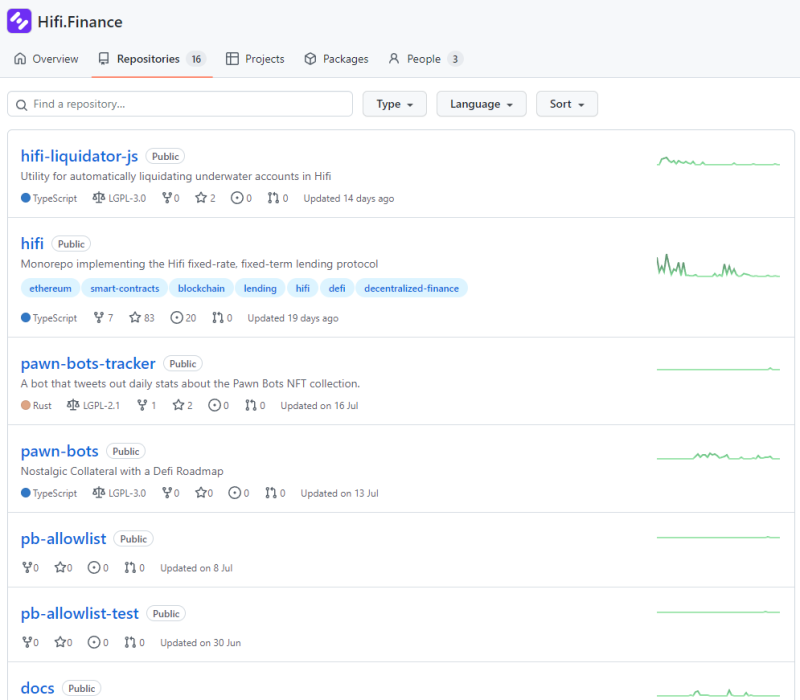Click the pull requests icon for pawn-bots-tracker
This screenshot has width=800, height=700.
point(251,406)
